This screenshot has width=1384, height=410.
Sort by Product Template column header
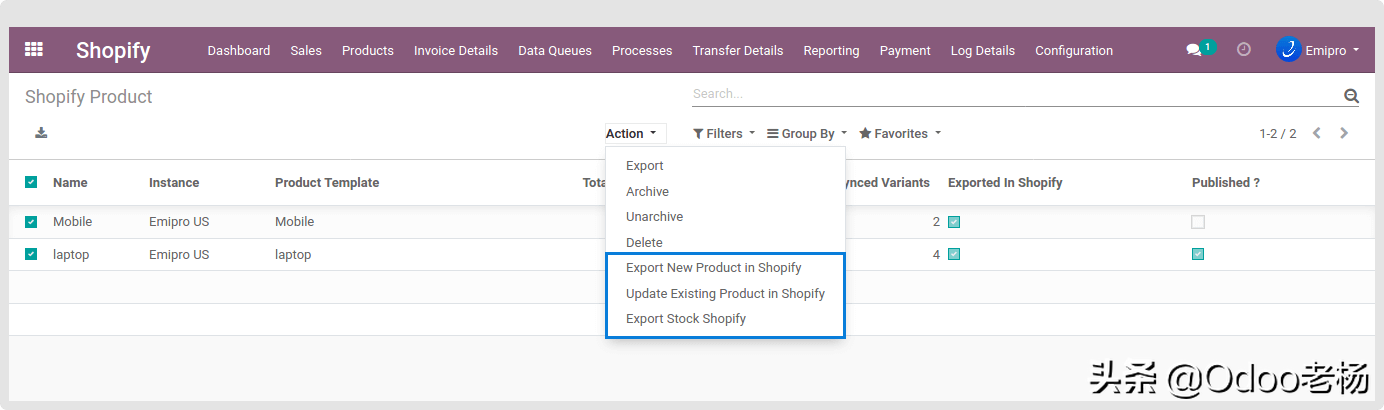tap(327, 183)
